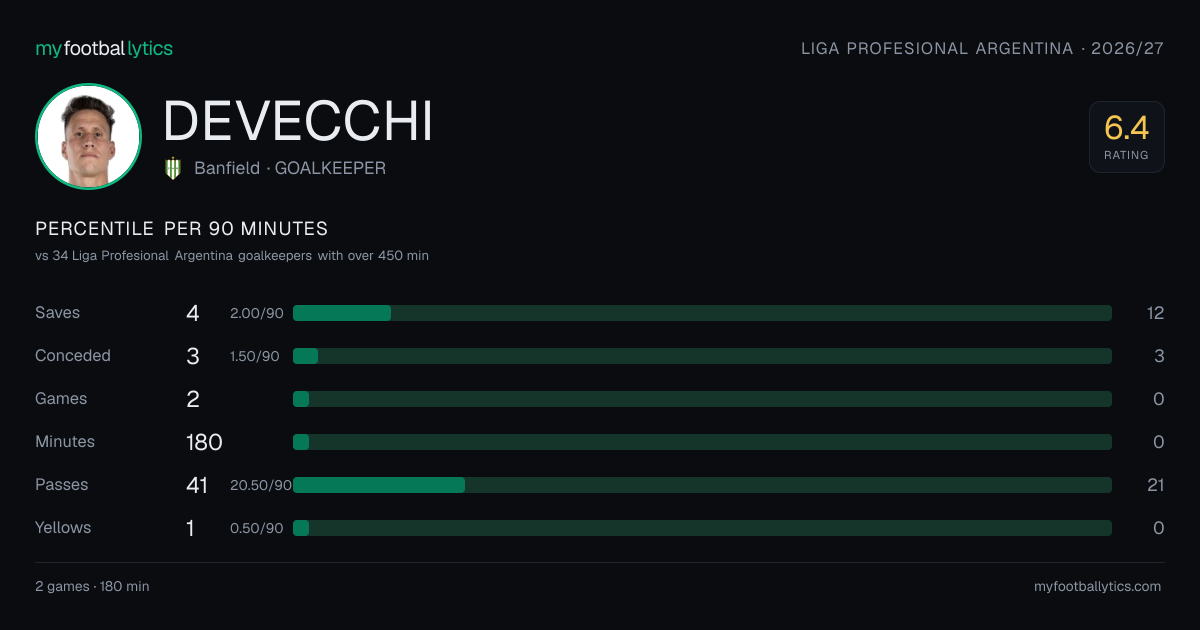The width and height of the screenshot is (1200, 630).
Task: Click the Percentile Per 90 Minutes heading
Action: (x=182, y=229)
